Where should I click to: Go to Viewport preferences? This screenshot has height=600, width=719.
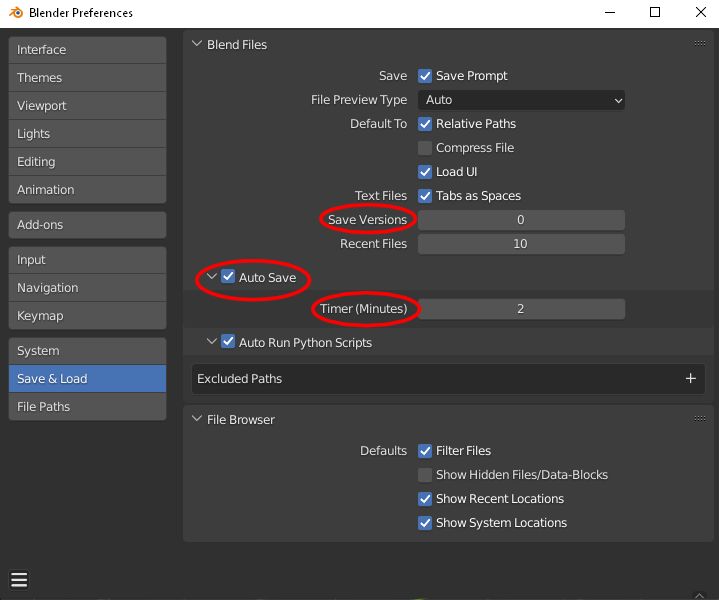click(x=87, y=106)
